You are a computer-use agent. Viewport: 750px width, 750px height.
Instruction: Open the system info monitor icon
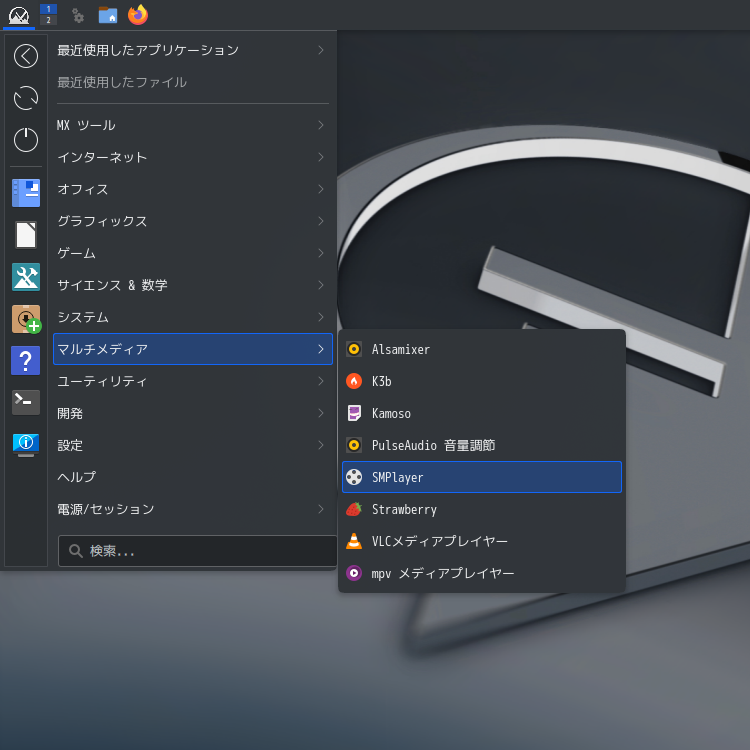click(26, 445)
